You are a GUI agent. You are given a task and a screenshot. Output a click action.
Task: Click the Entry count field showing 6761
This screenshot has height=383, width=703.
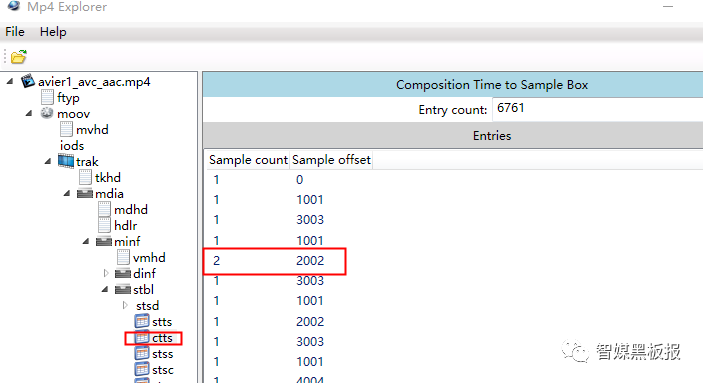pos(597,109)
